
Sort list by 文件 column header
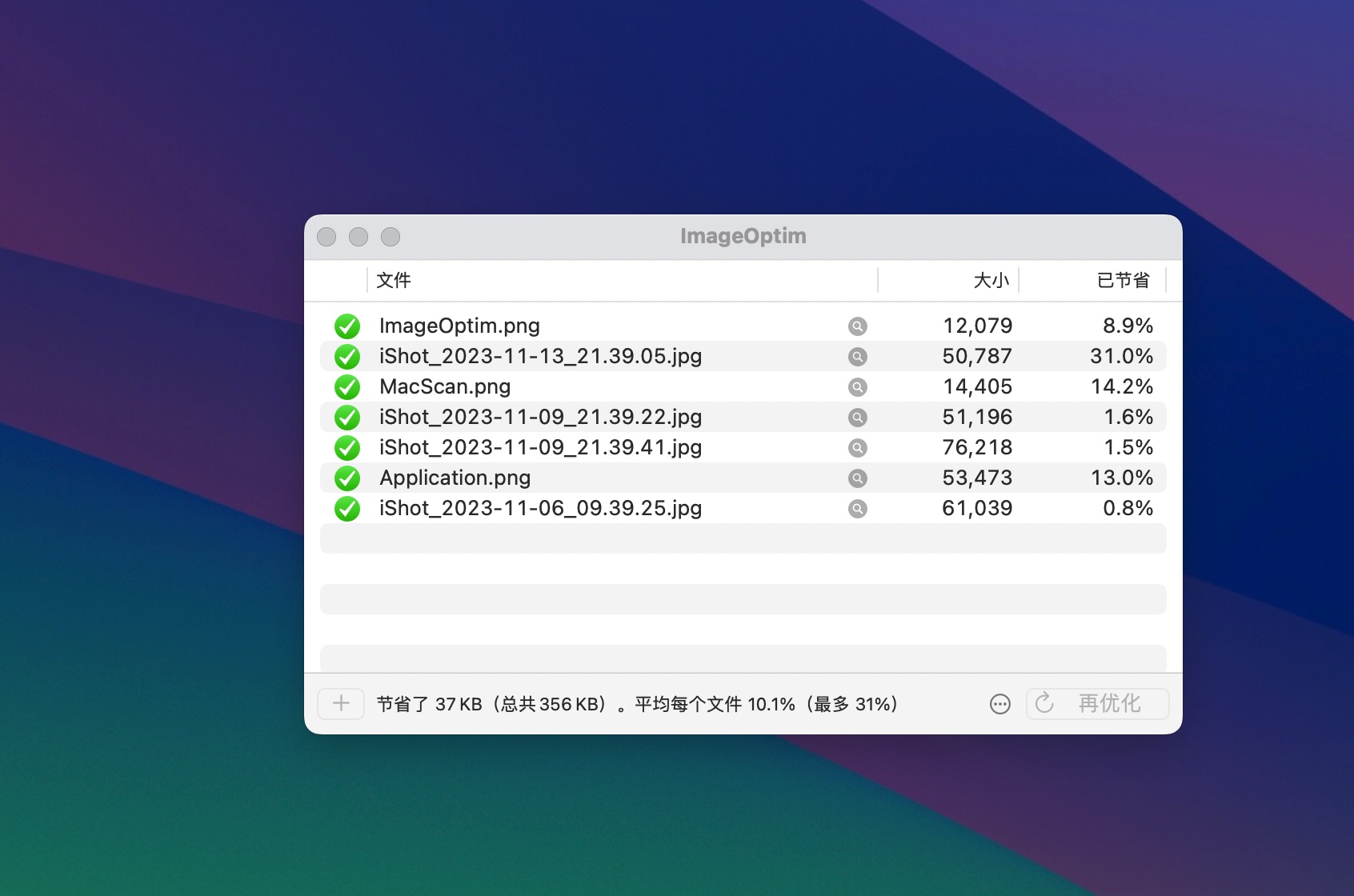coord(394,281)
